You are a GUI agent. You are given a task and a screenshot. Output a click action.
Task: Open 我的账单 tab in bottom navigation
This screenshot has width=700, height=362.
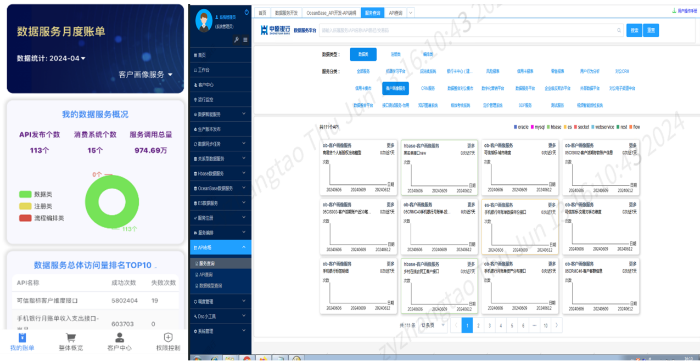(22, 342)
